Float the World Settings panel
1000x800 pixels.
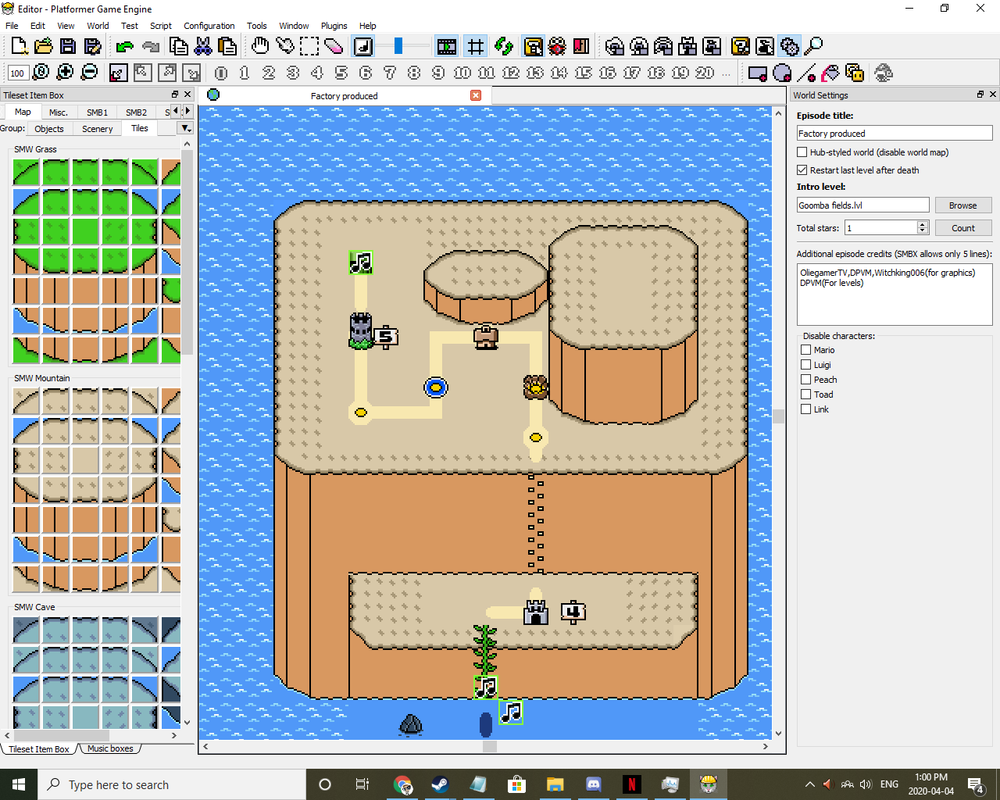pos(980,94)
